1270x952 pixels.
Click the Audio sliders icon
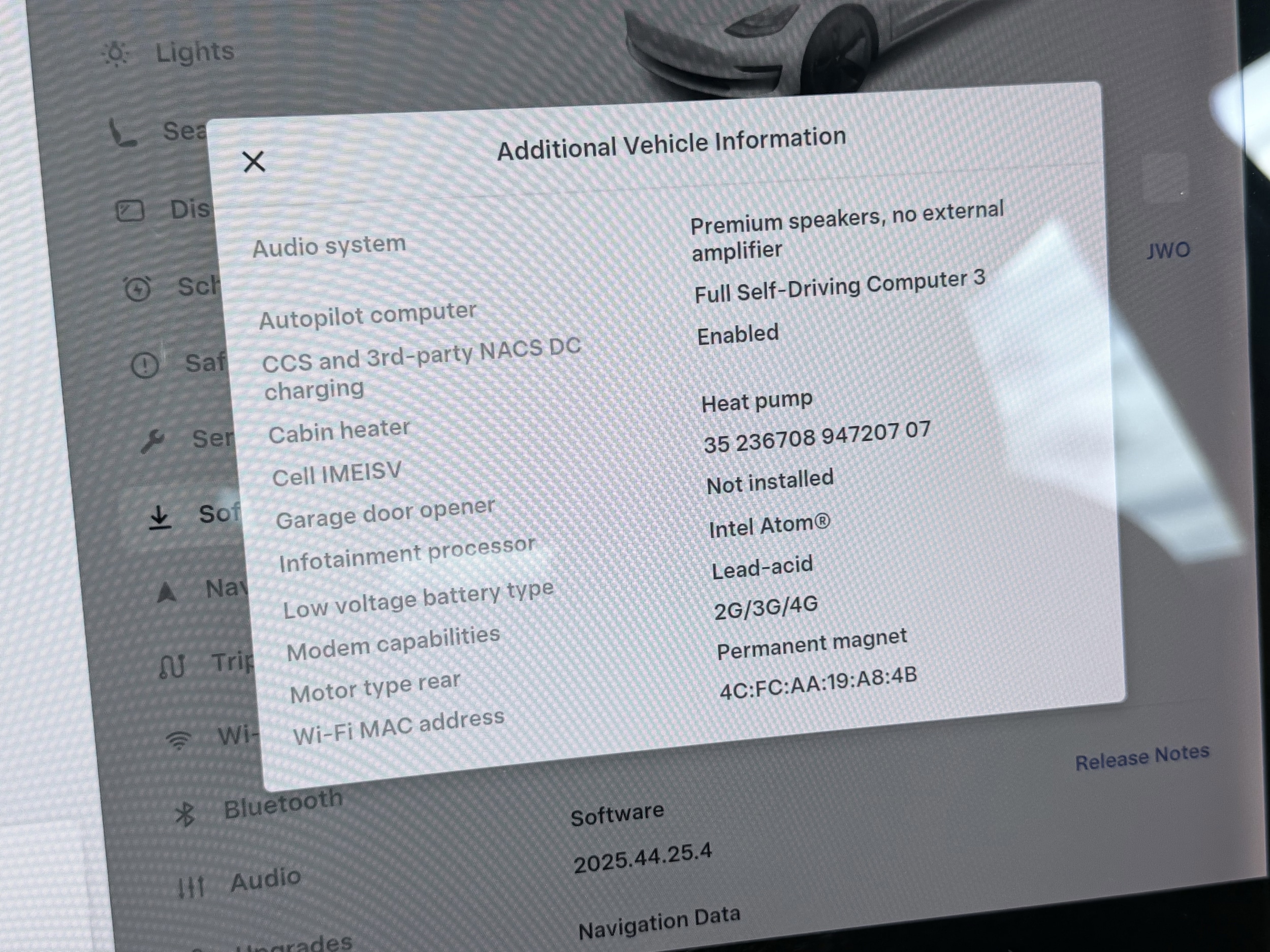point(191,888)
